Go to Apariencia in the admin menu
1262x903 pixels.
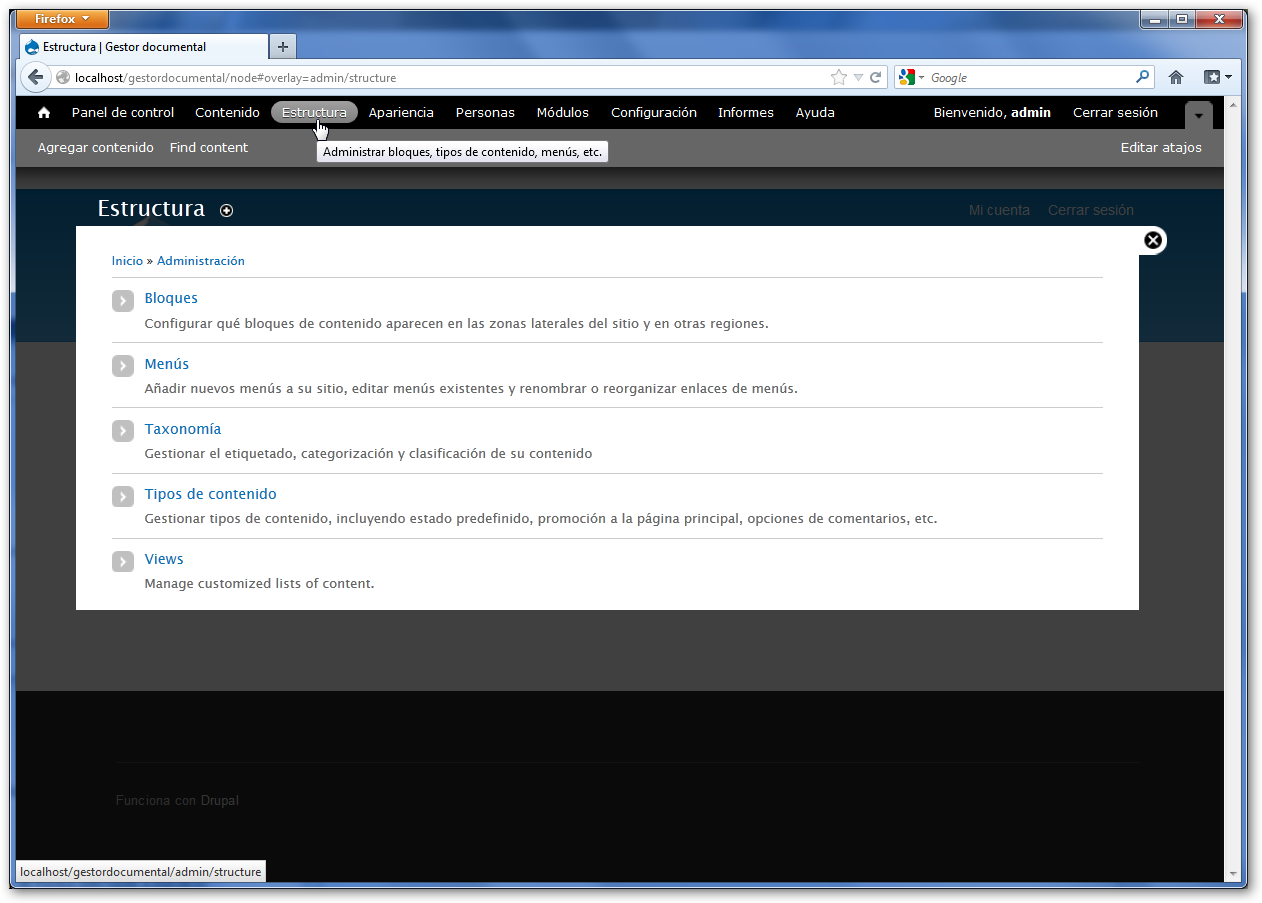[401, 113]
